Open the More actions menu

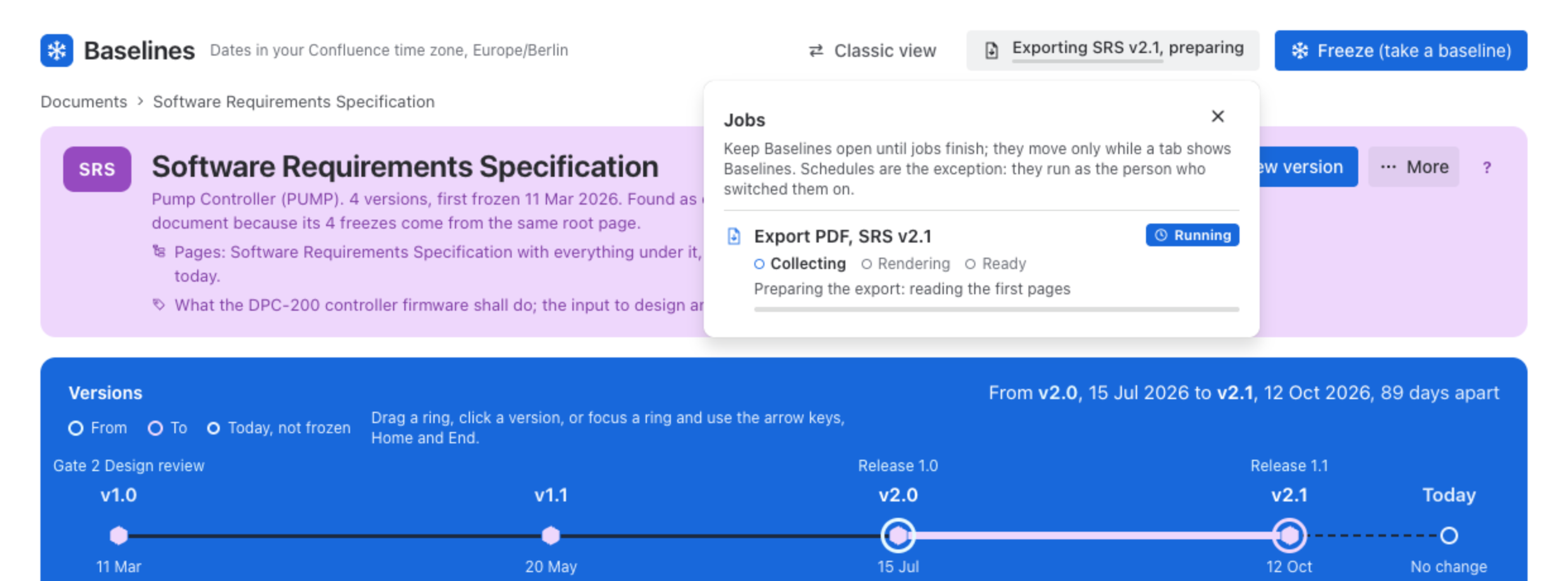(1414, 167)
